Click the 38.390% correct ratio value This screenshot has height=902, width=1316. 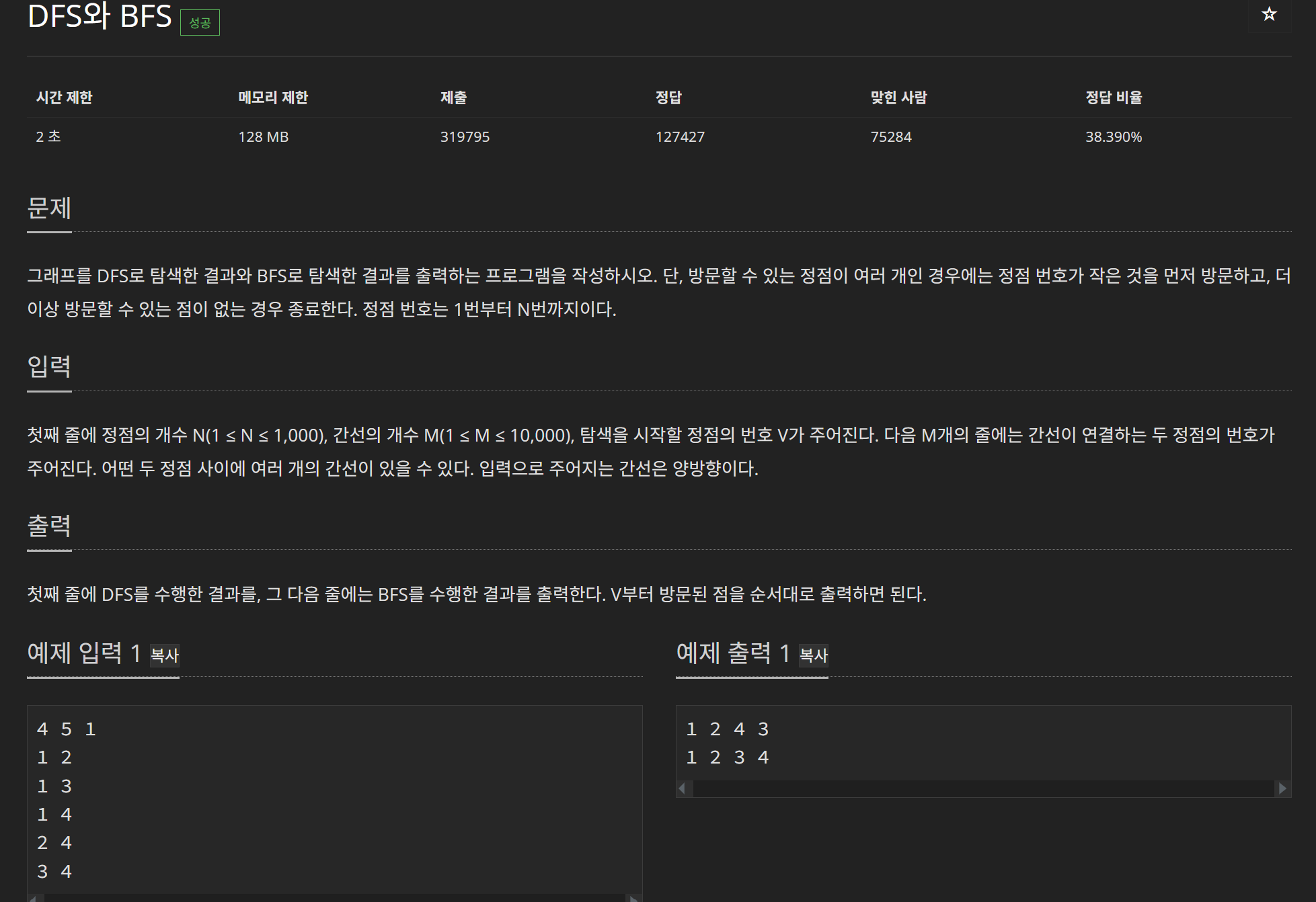click(1114, 137)
